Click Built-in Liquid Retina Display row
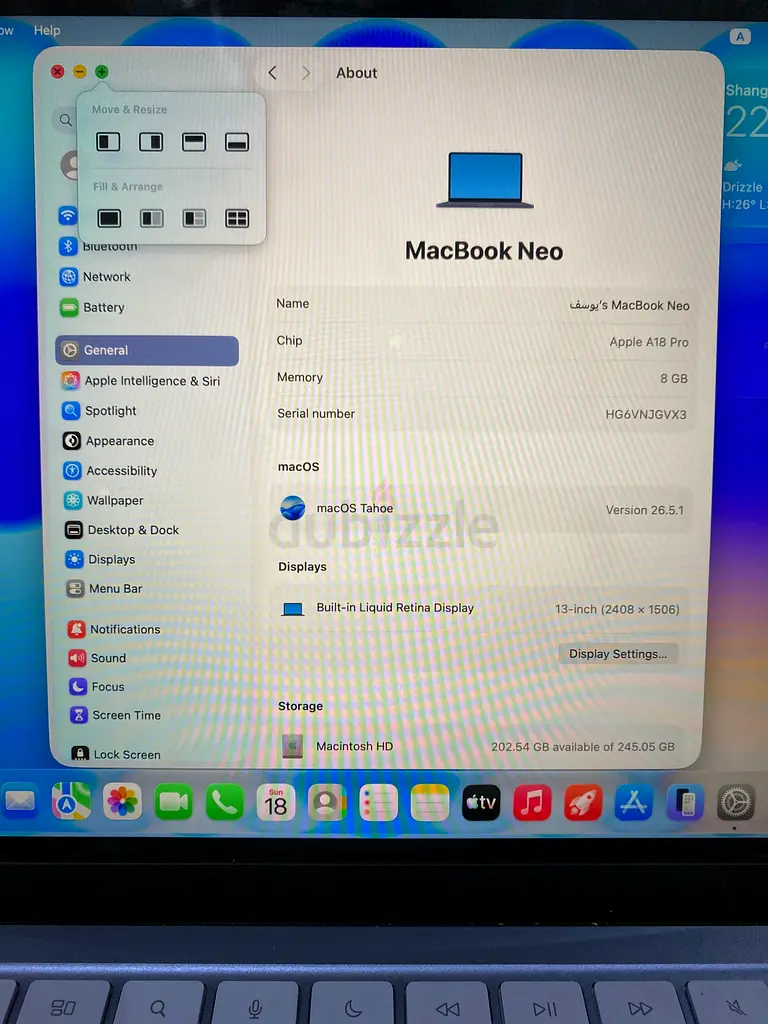 [x=482, y=608]
